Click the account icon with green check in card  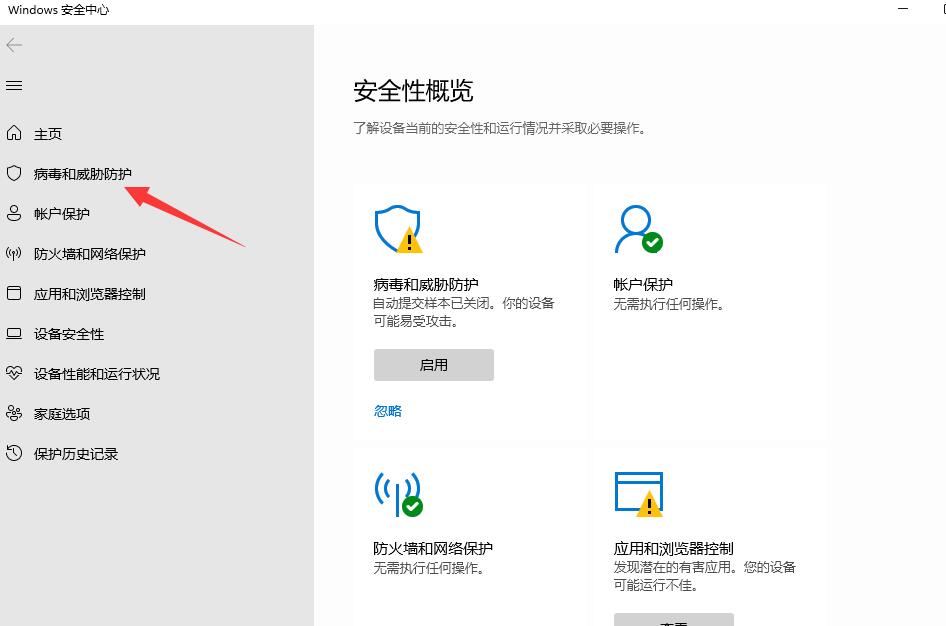638,229
